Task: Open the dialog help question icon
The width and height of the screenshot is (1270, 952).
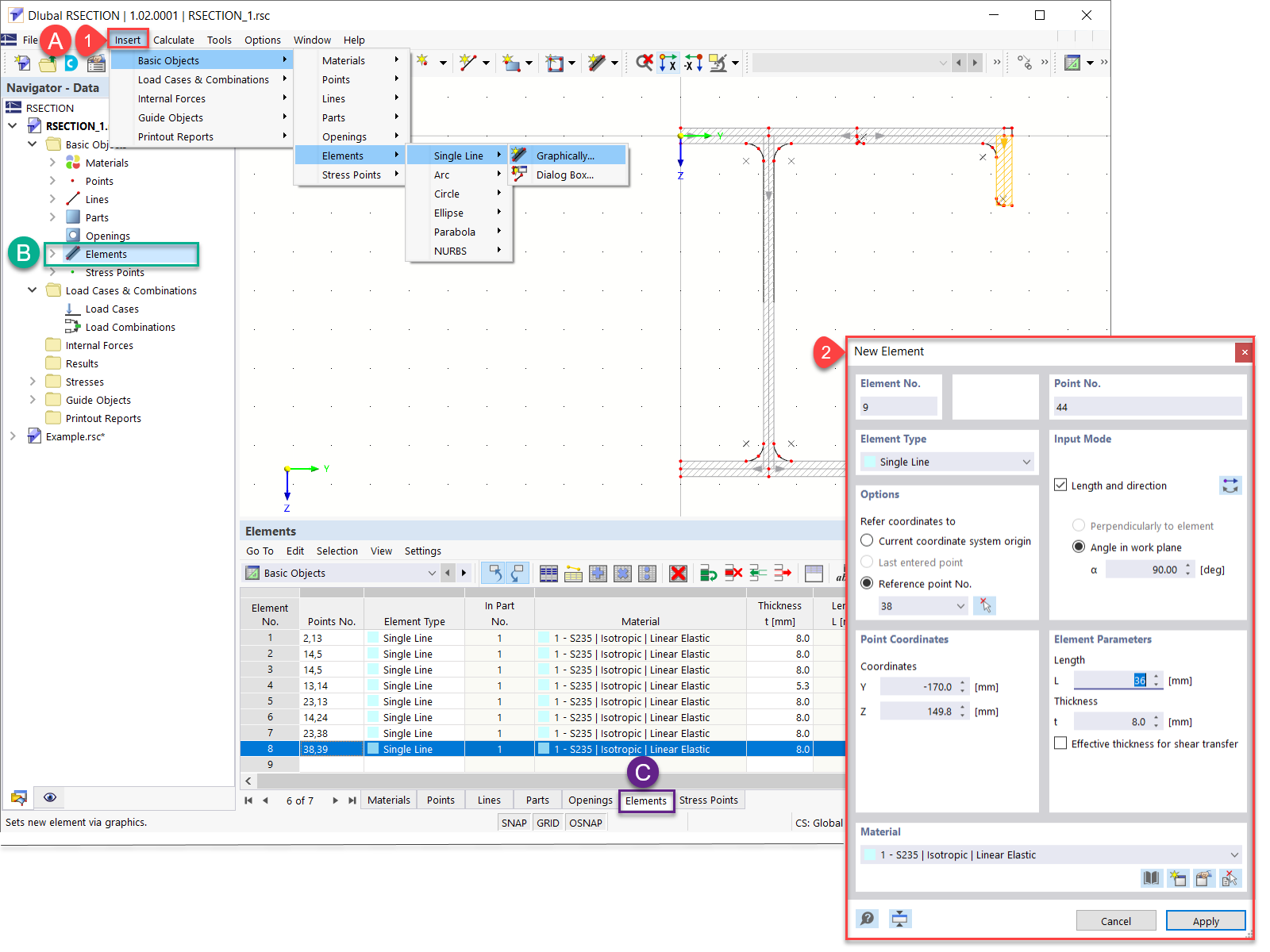Action: click(868, 919)
